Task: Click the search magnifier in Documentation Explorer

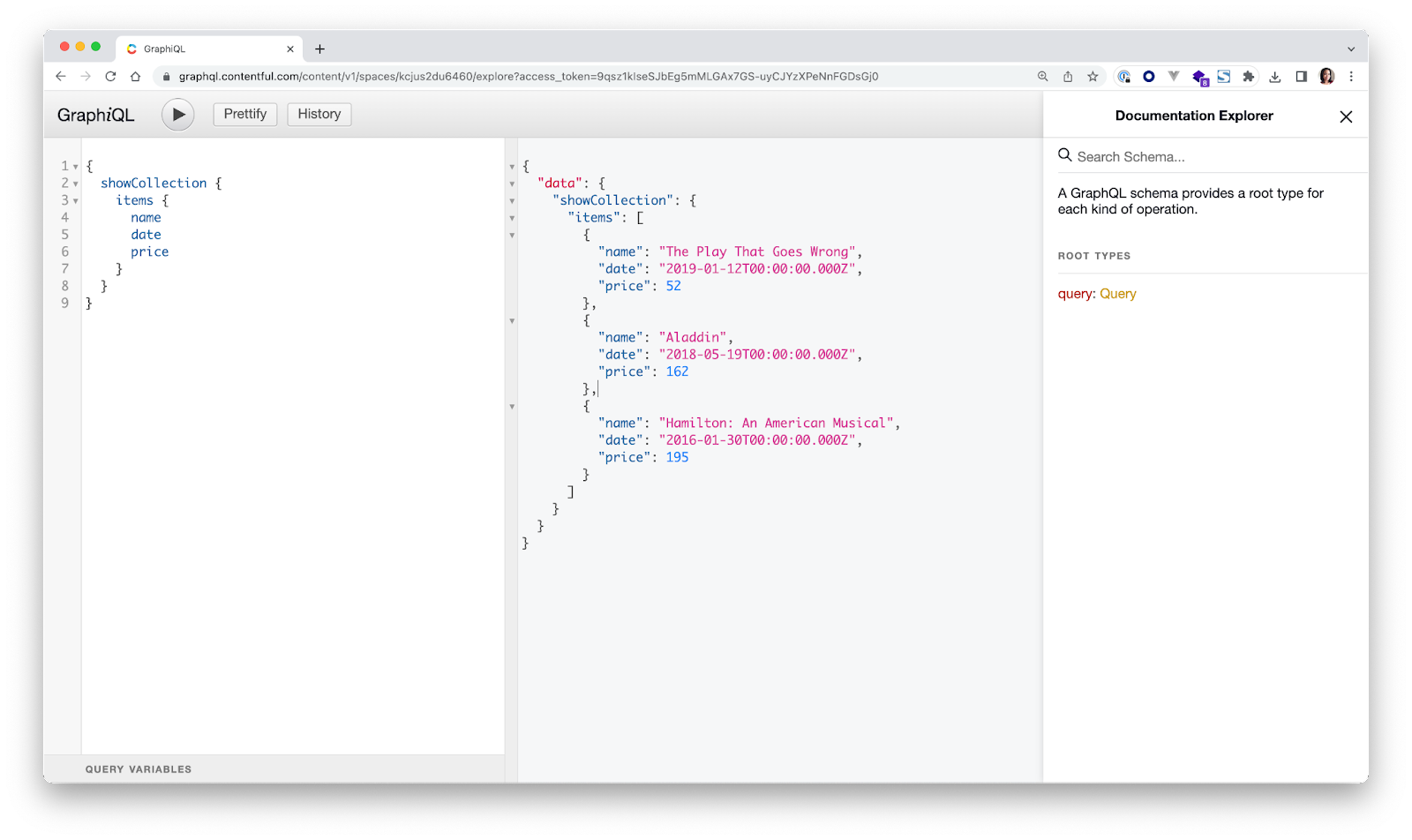Action: (x=1065, y=155)
